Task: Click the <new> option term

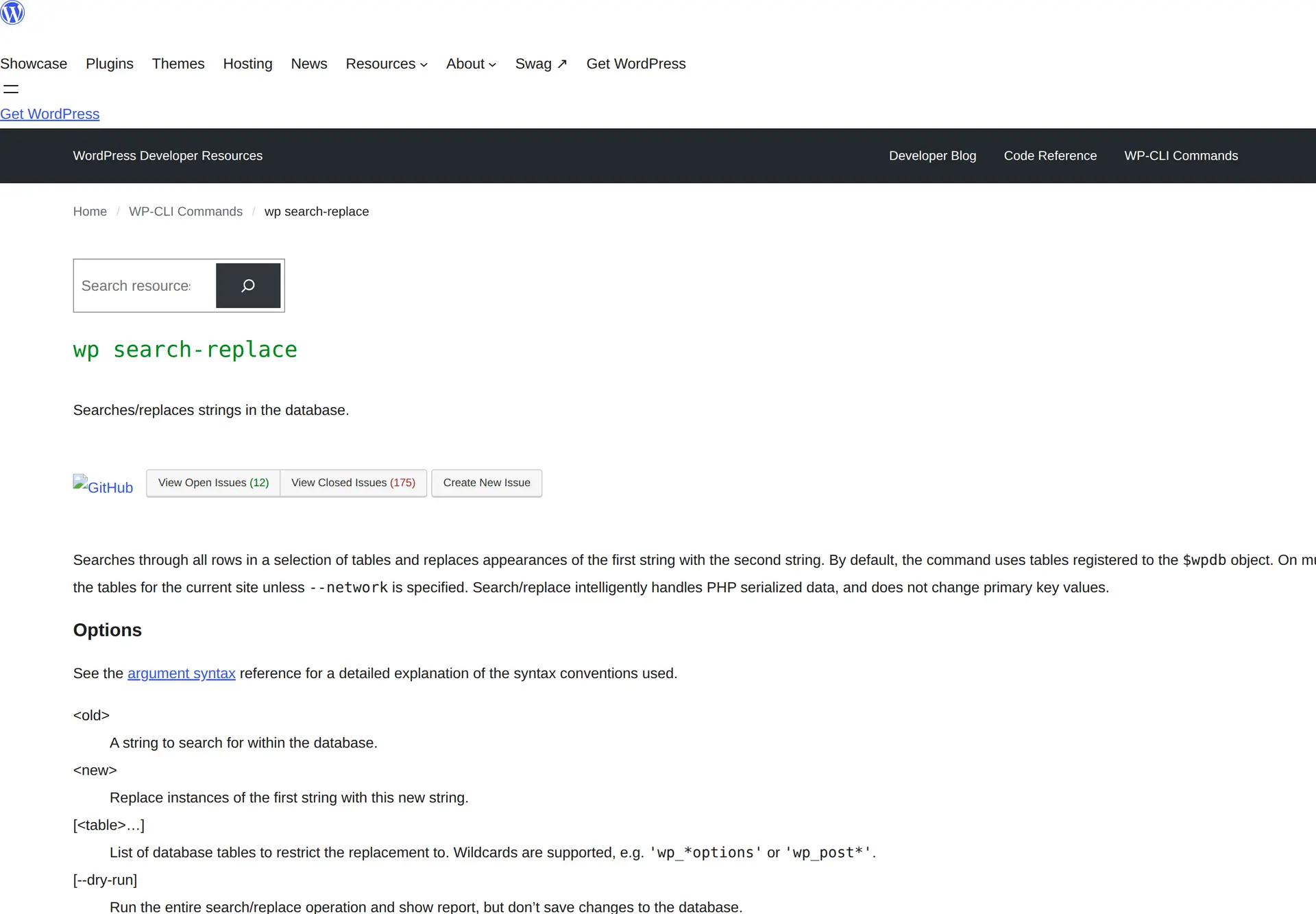Action: 95,770
